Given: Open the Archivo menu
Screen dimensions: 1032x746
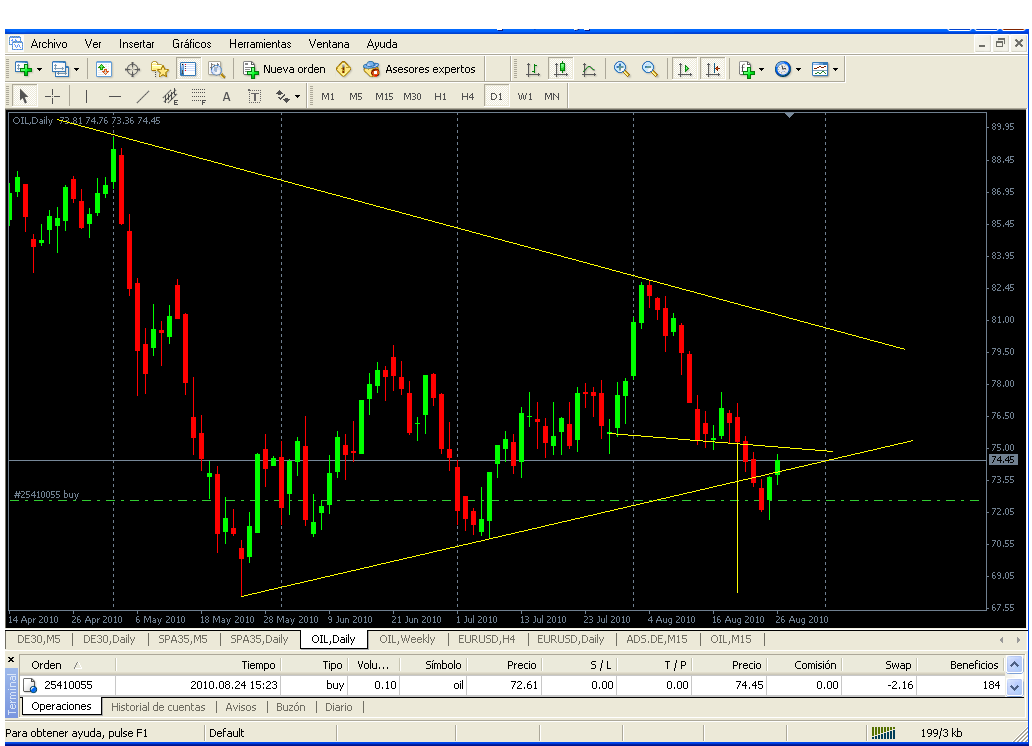Looking at the screenshot, I should [x=49, y=44].
